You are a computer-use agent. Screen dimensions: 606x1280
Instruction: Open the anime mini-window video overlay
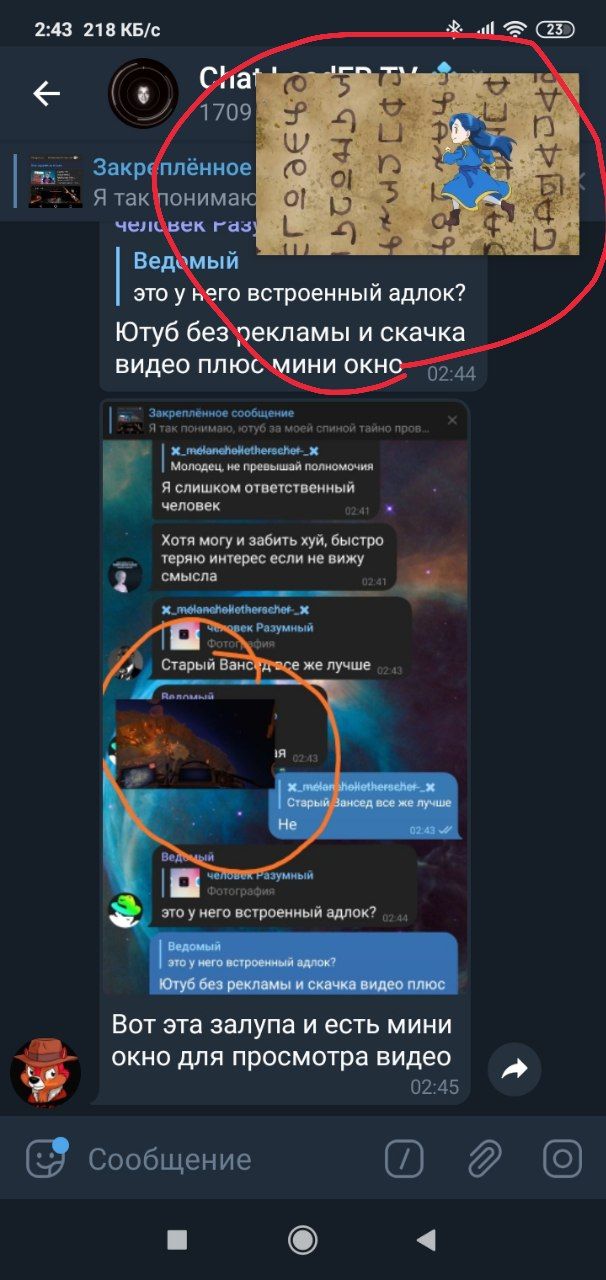coord(417,163)
